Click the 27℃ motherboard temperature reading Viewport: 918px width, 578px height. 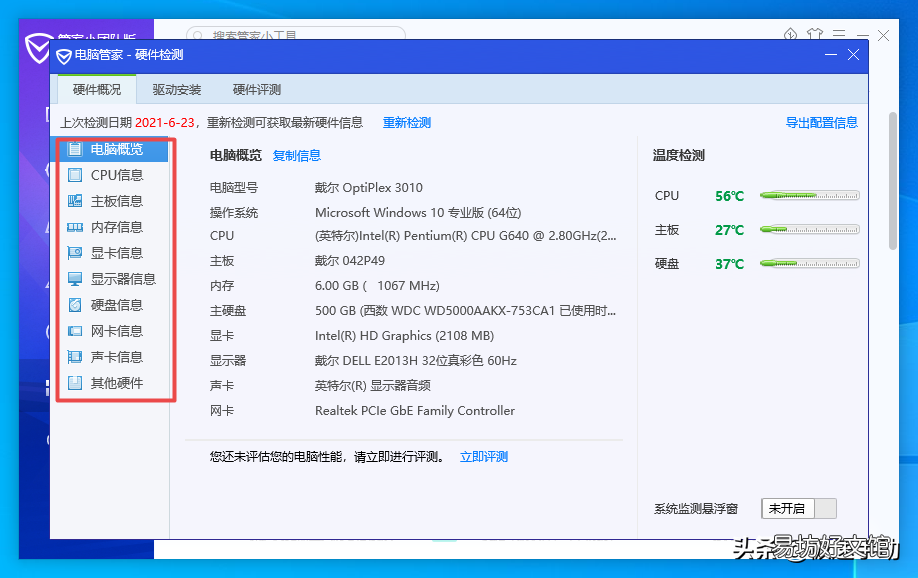tap(729, 230)
